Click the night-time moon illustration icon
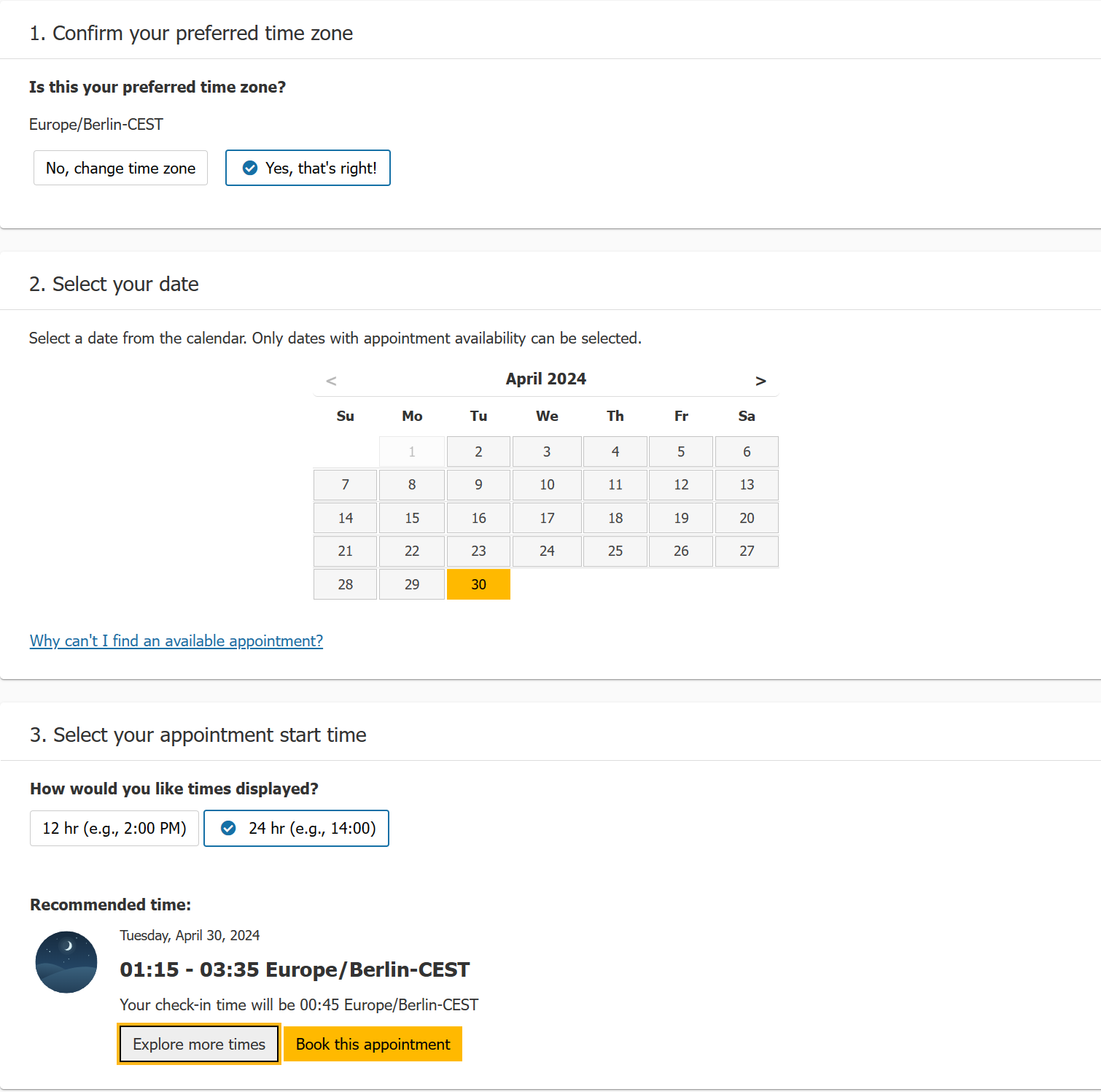1101x1092 pixels. 66,962
